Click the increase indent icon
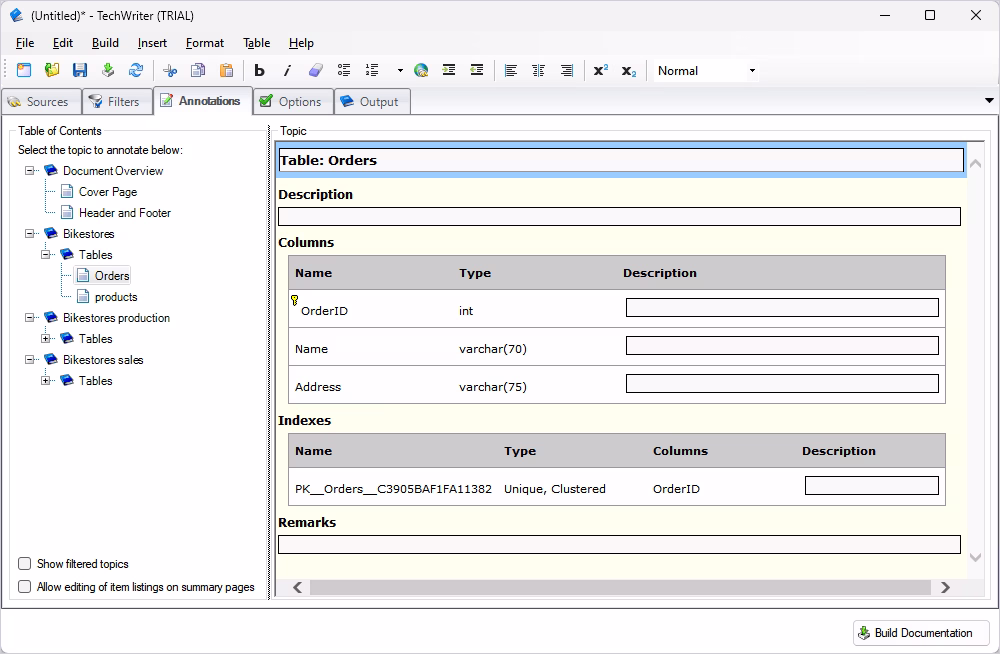Viewport: 1000px width, 654px height. 449,70
